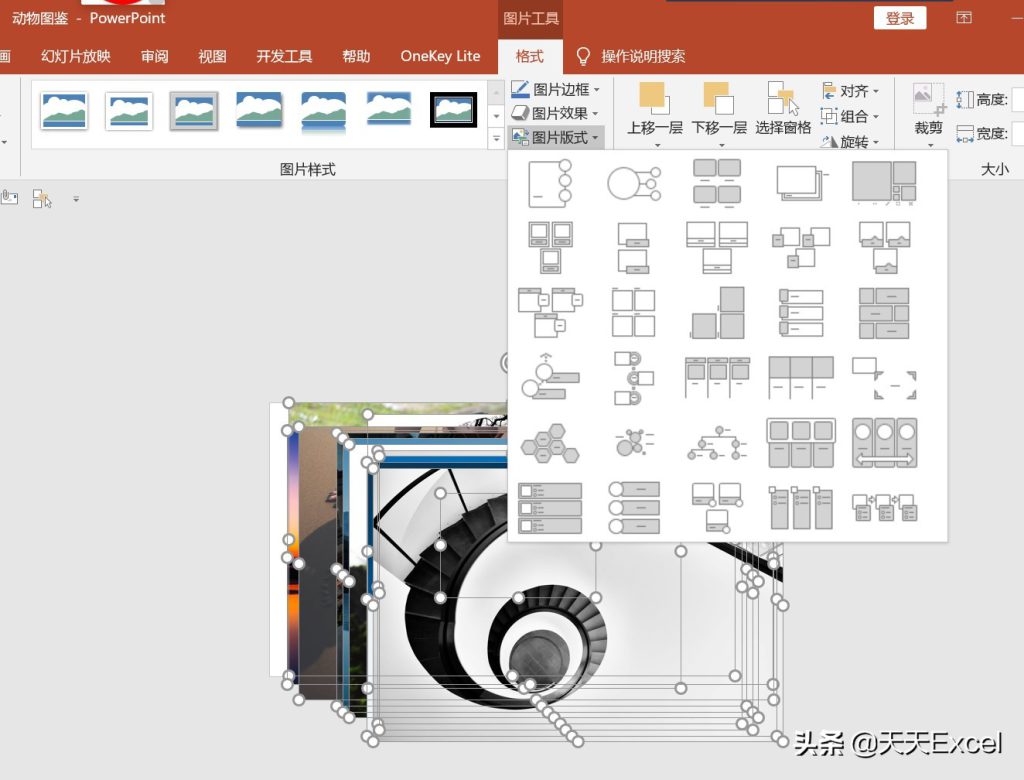The width and height of the screenshot is (1024, 780).
Task: Click the Login (登录) button
Action: 900,18
